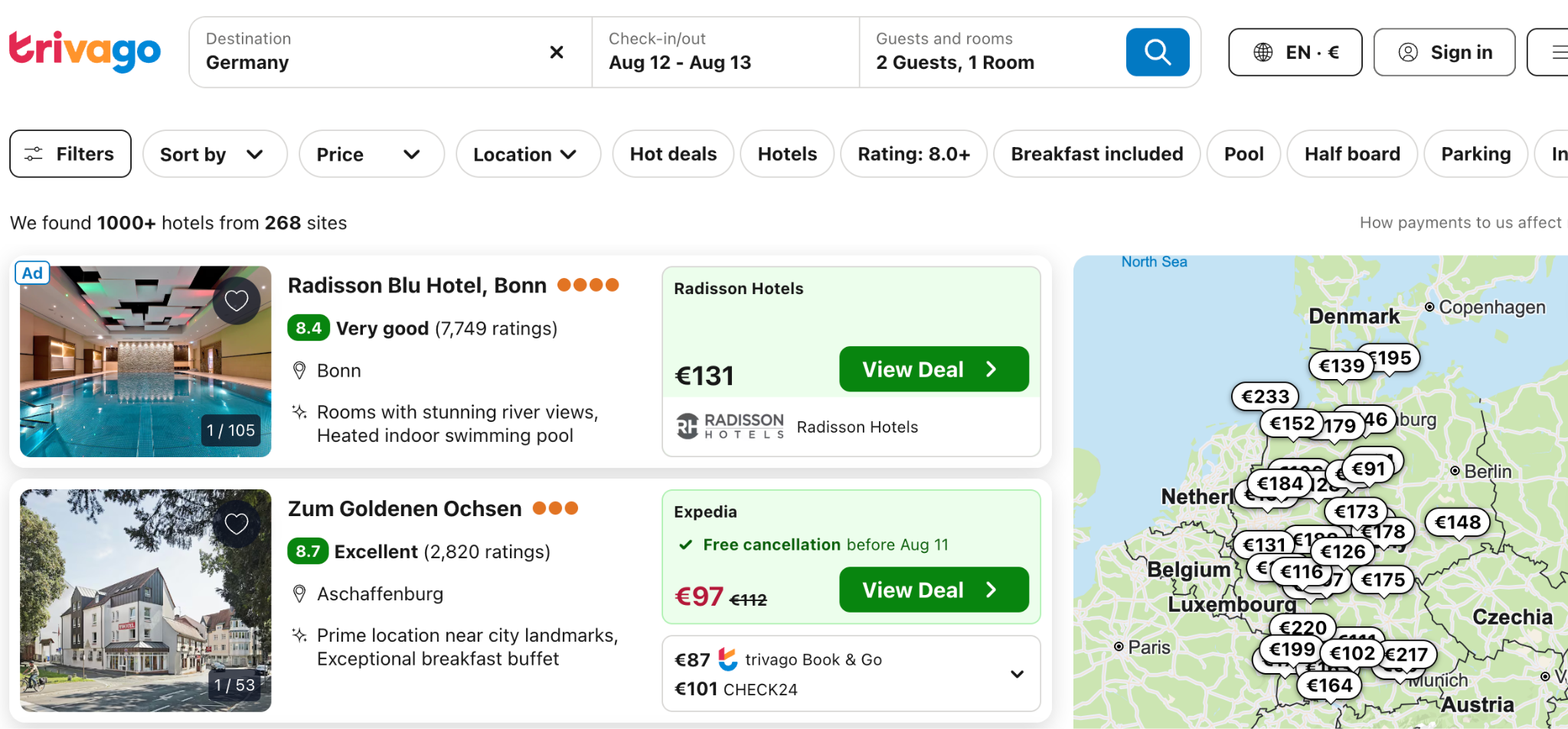This screenshot has width=1568, height=729.
Task: Click the (2,820 ratings) text
Action: [x=487, y=551]
